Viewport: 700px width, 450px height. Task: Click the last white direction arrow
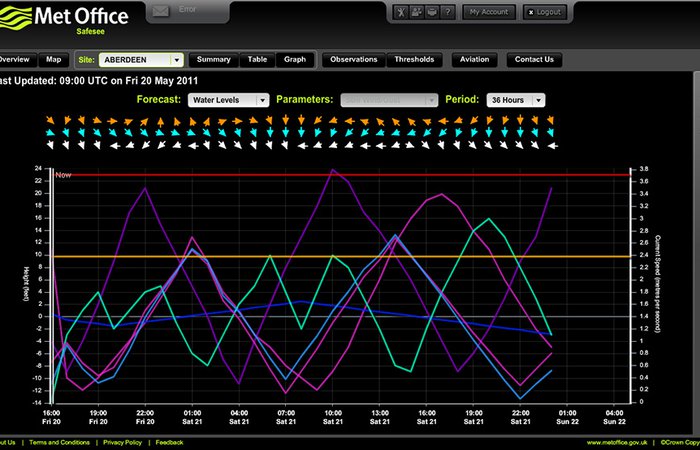tap(553, 146)
